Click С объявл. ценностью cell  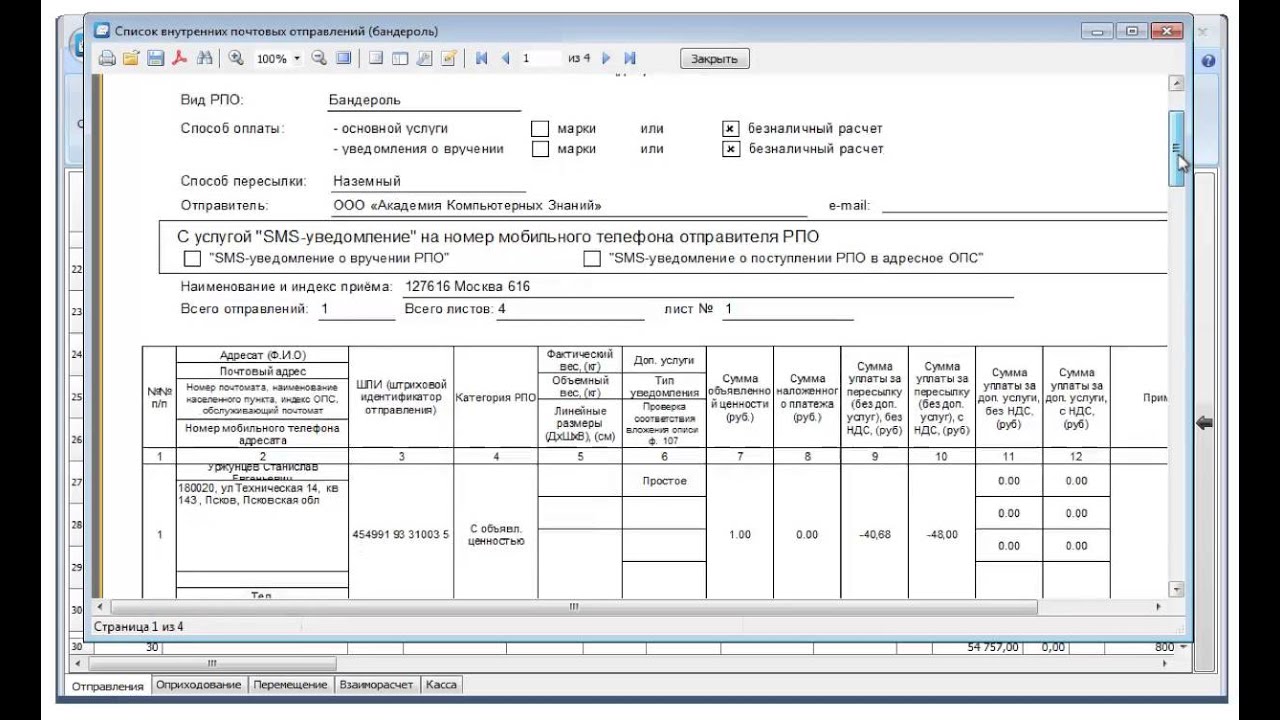click(x=496, y=534)
